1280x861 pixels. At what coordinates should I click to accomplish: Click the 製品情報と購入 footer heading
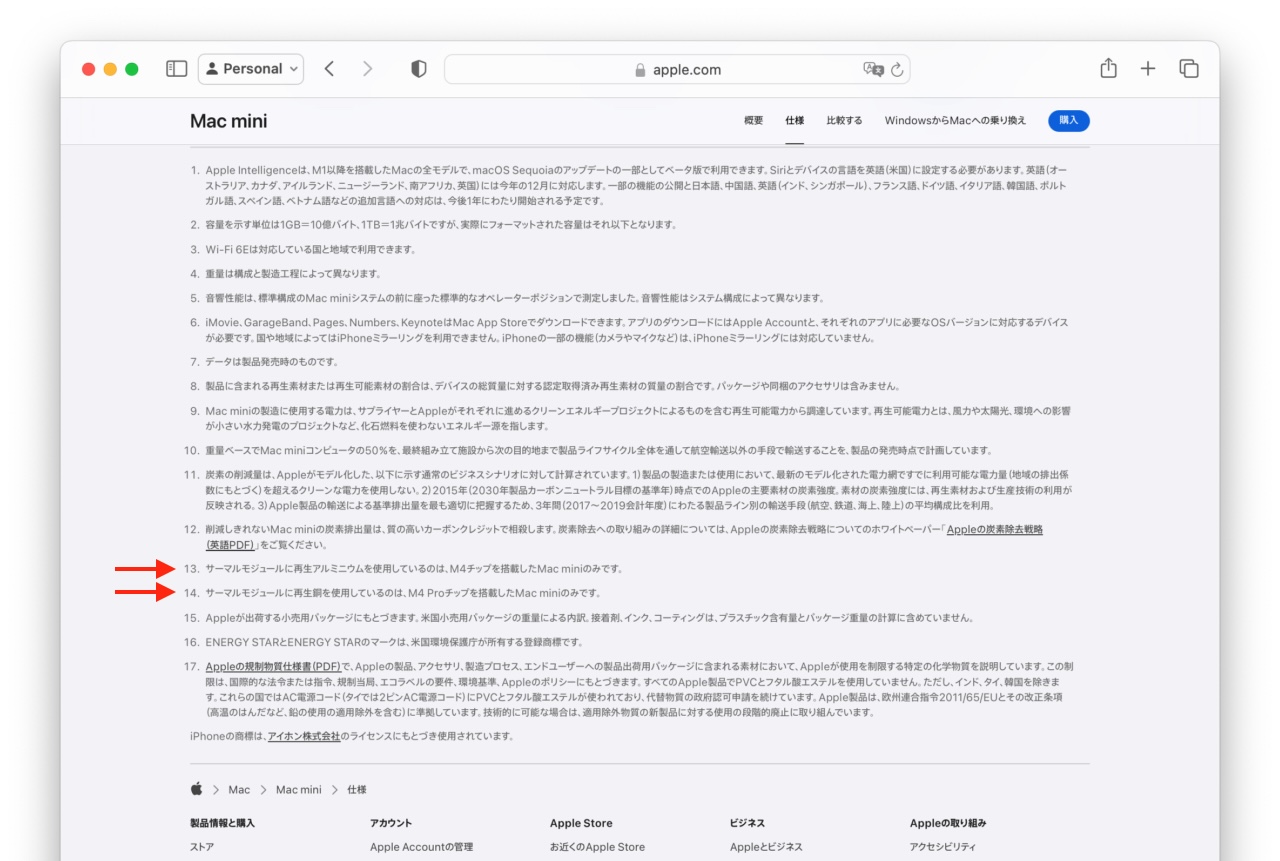[222, 823]
